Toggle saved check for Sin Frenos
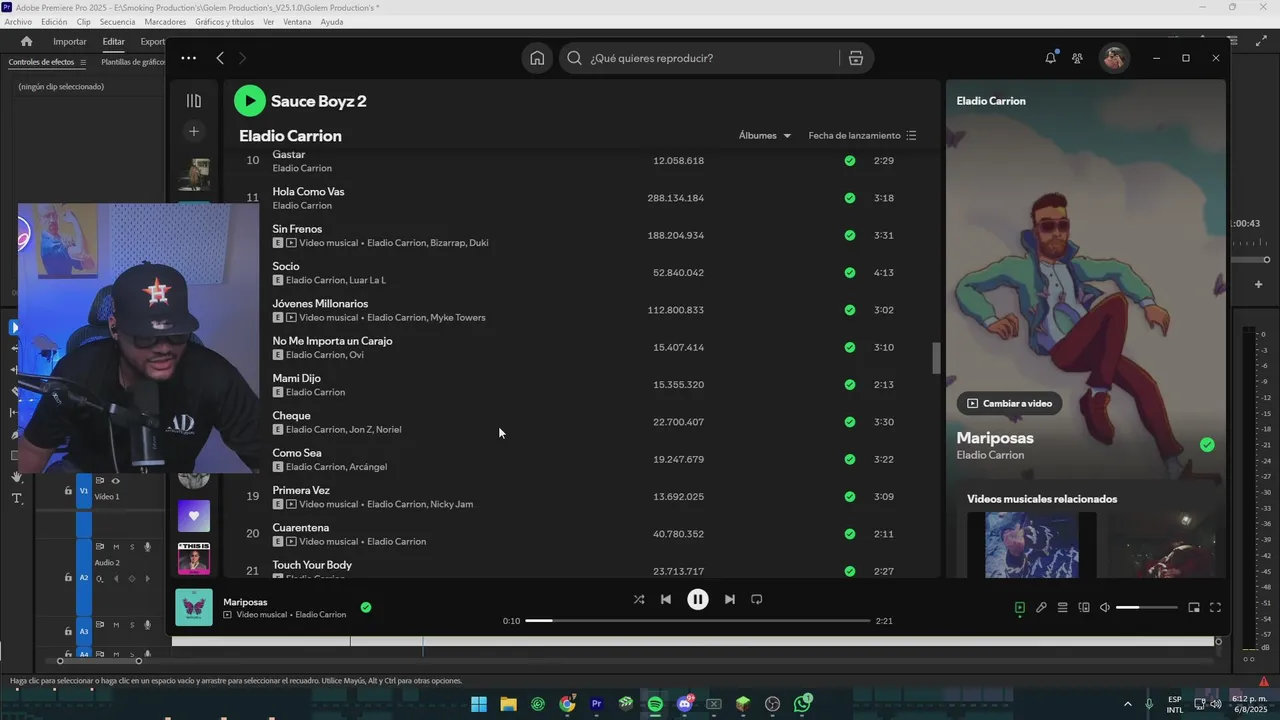Screen dimensions: 1280x720 [x=850, y=235]
